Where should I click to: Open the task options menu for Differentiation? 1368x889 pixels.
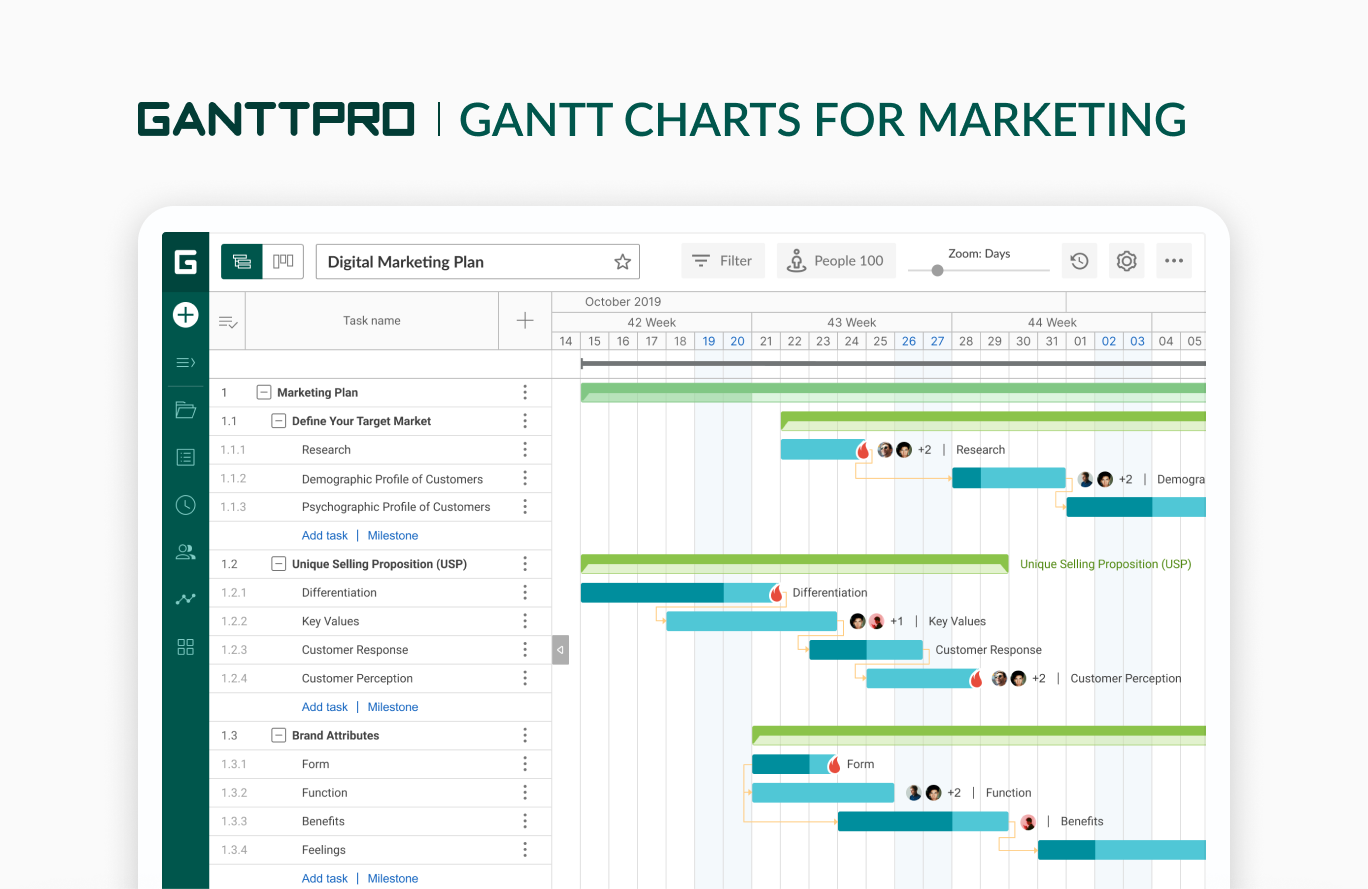tap(525, 592)
